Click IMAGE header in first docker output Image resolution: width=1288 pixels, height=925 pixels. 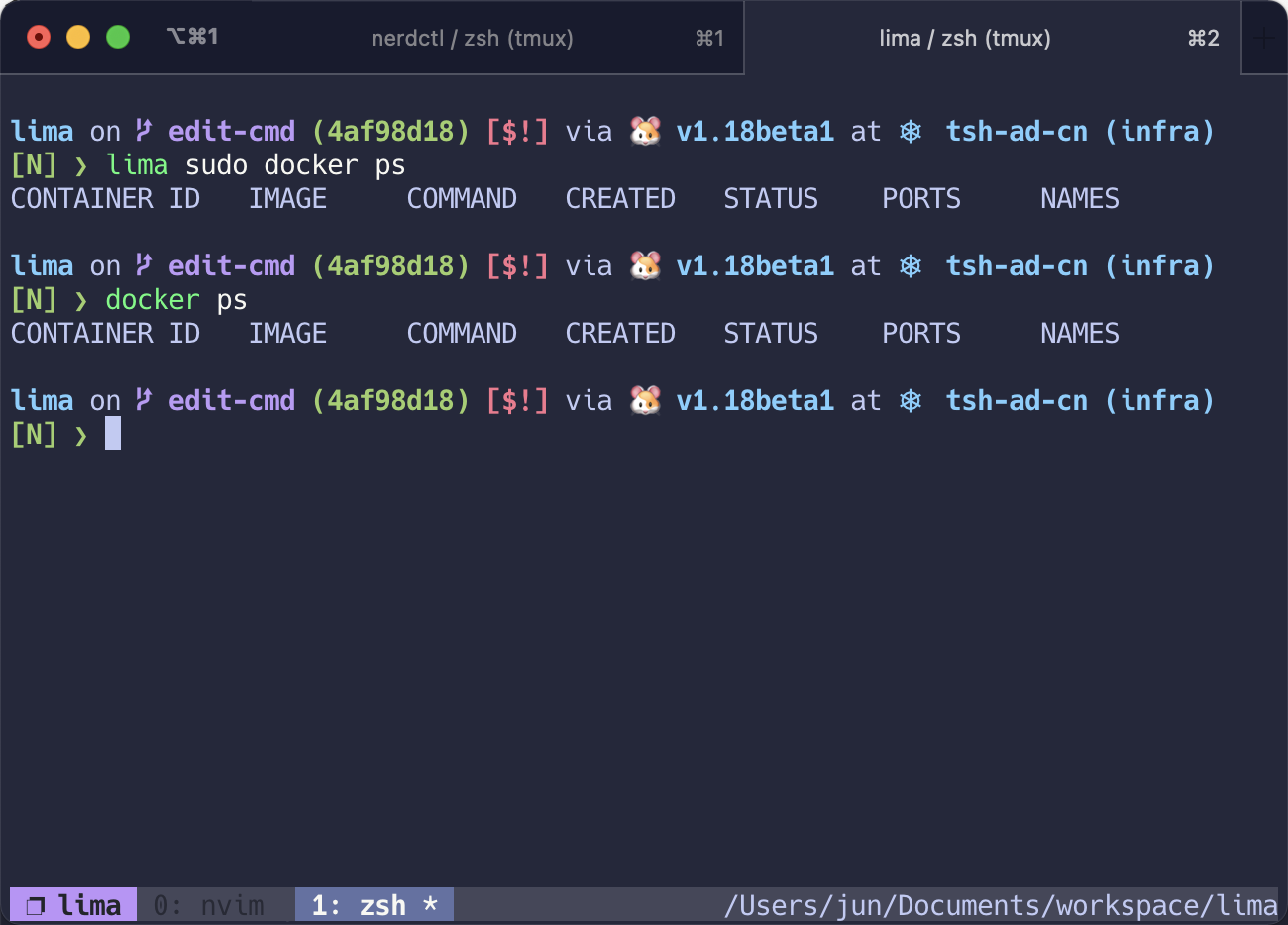[287, 198]
